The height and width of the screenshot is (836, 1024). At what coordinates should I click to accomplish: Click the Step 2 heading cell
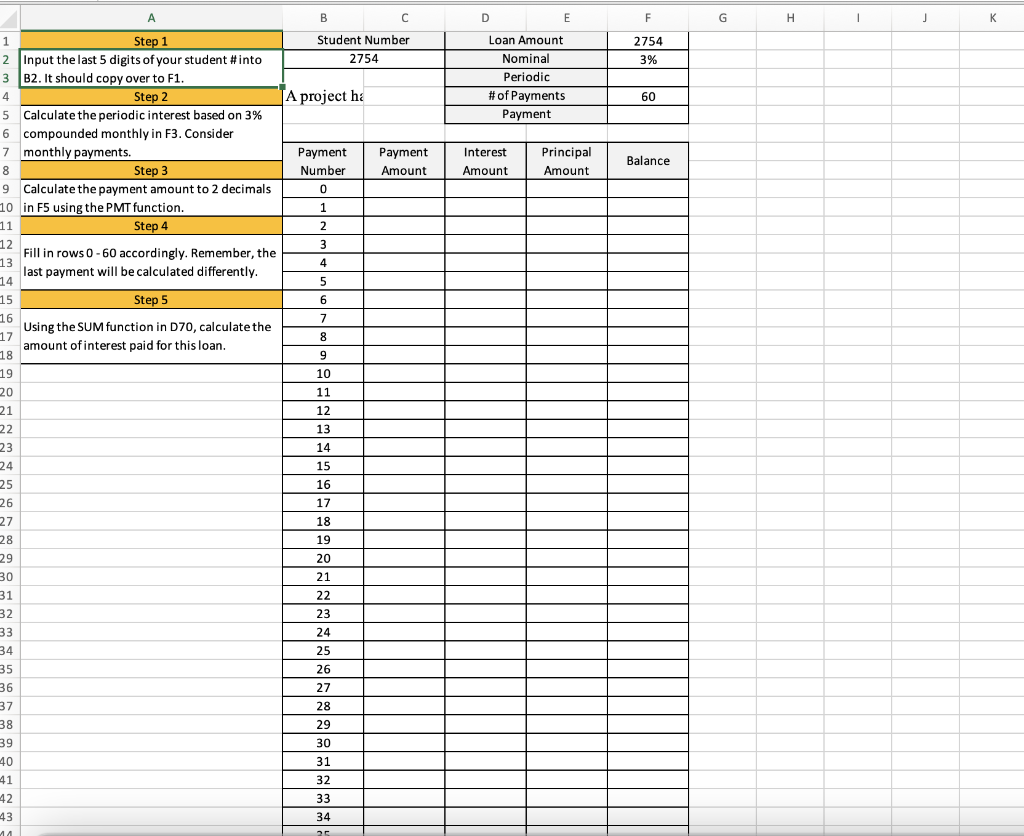[x=152, y=96]
